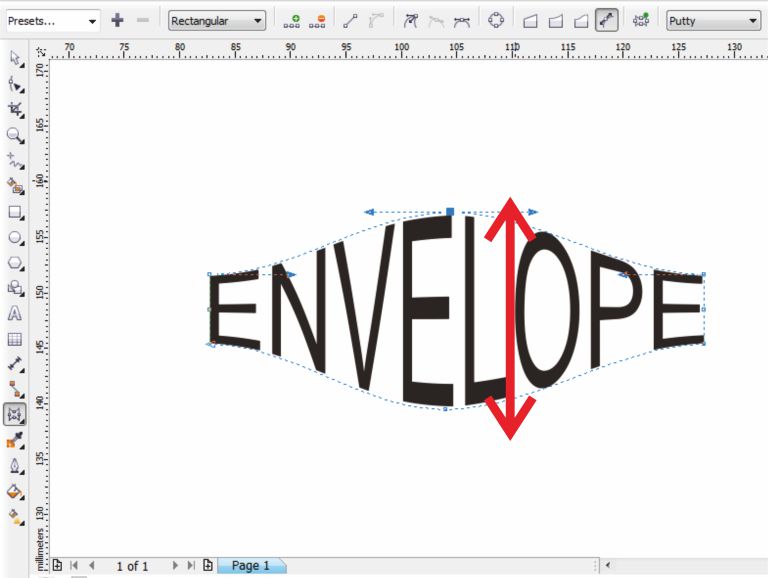
Task: Go to previous page
Action: tap(92, 565)
